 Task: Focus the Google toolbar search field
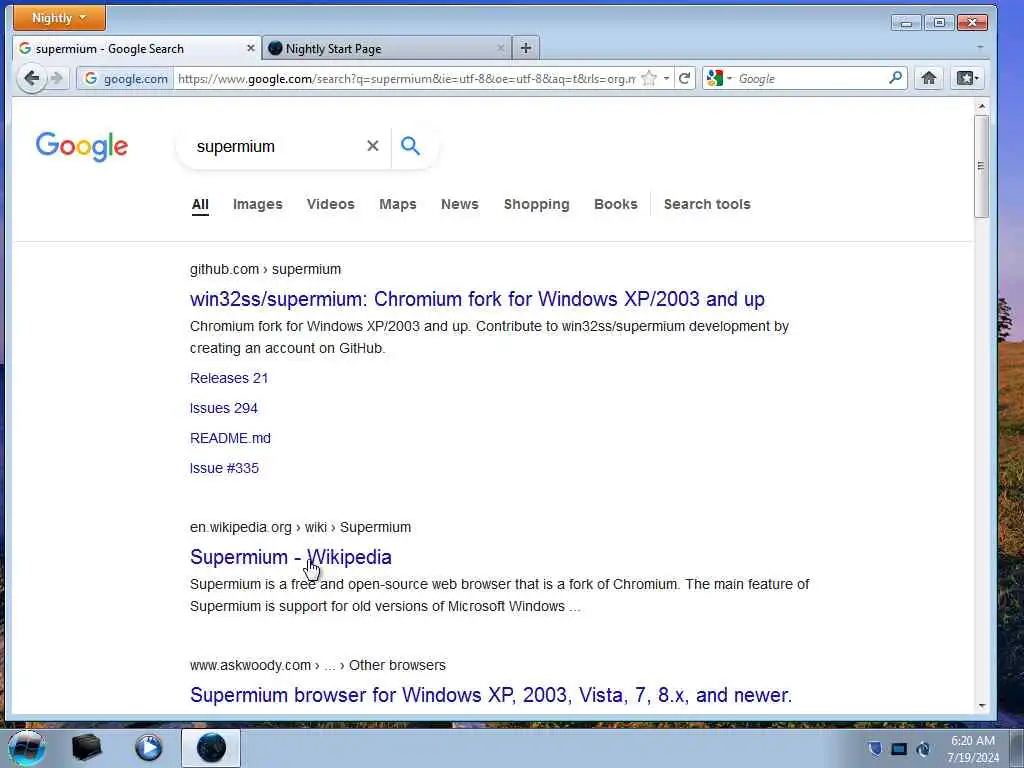[x=811, y=78]
